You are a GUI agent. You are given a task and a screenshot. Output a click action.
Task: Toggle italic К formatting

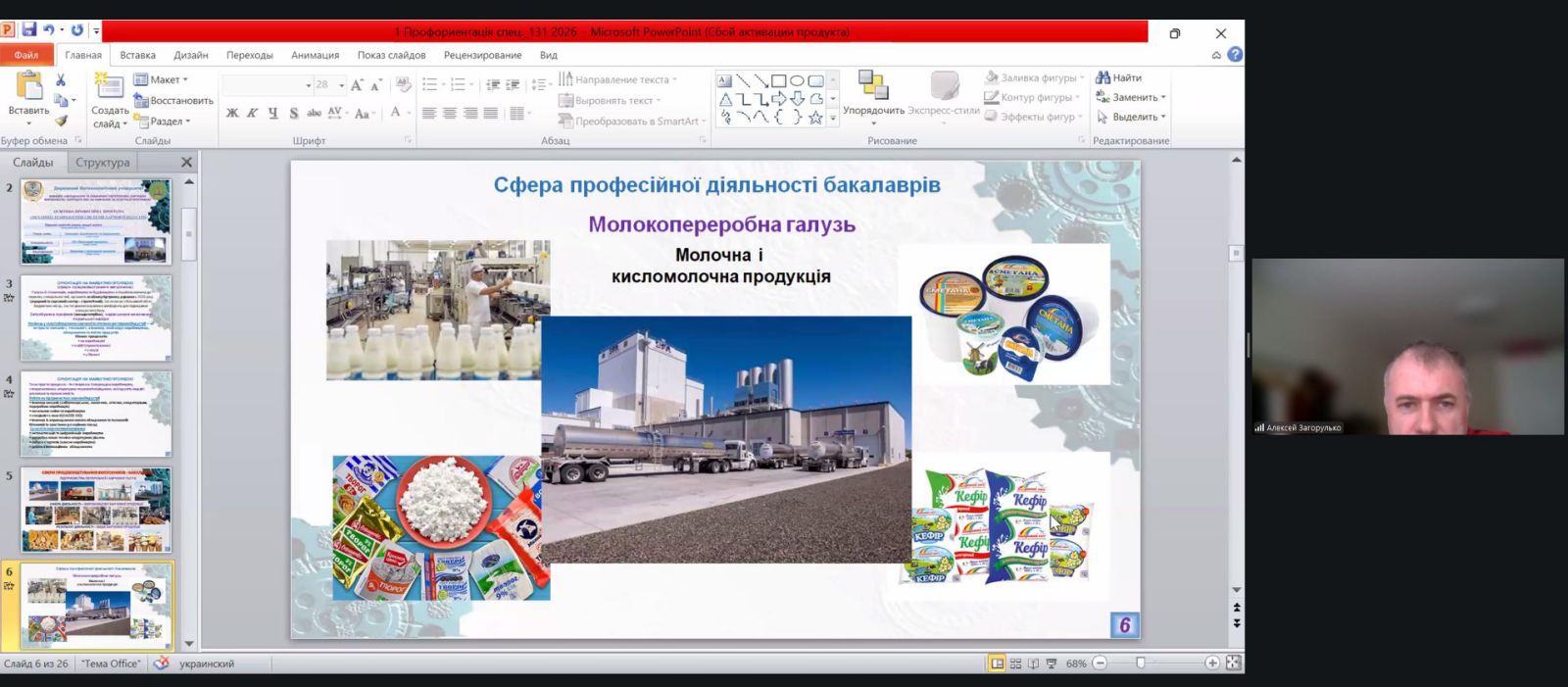252,114
